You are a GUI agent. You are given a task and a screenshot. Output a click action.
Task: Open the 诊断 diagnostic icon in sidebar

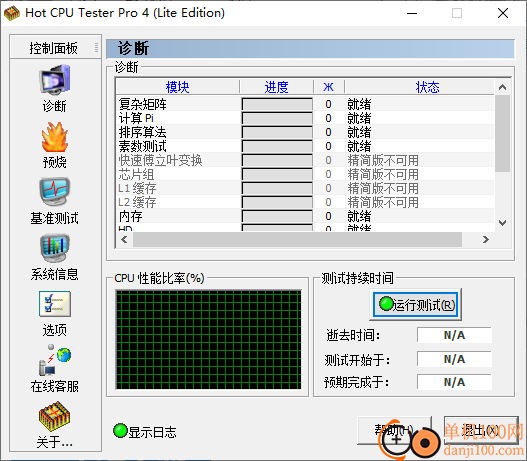[x=55, y=80]
